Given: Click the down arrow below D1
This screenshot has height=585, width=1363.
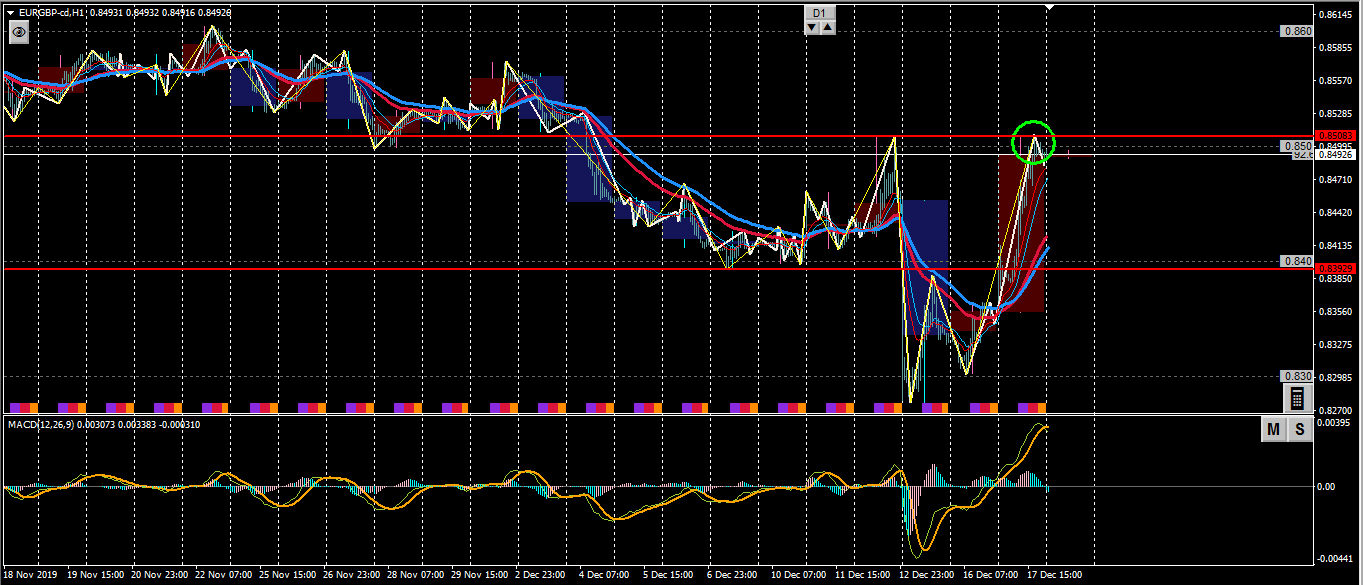Looking at the screenshot, I should (811, 27).
